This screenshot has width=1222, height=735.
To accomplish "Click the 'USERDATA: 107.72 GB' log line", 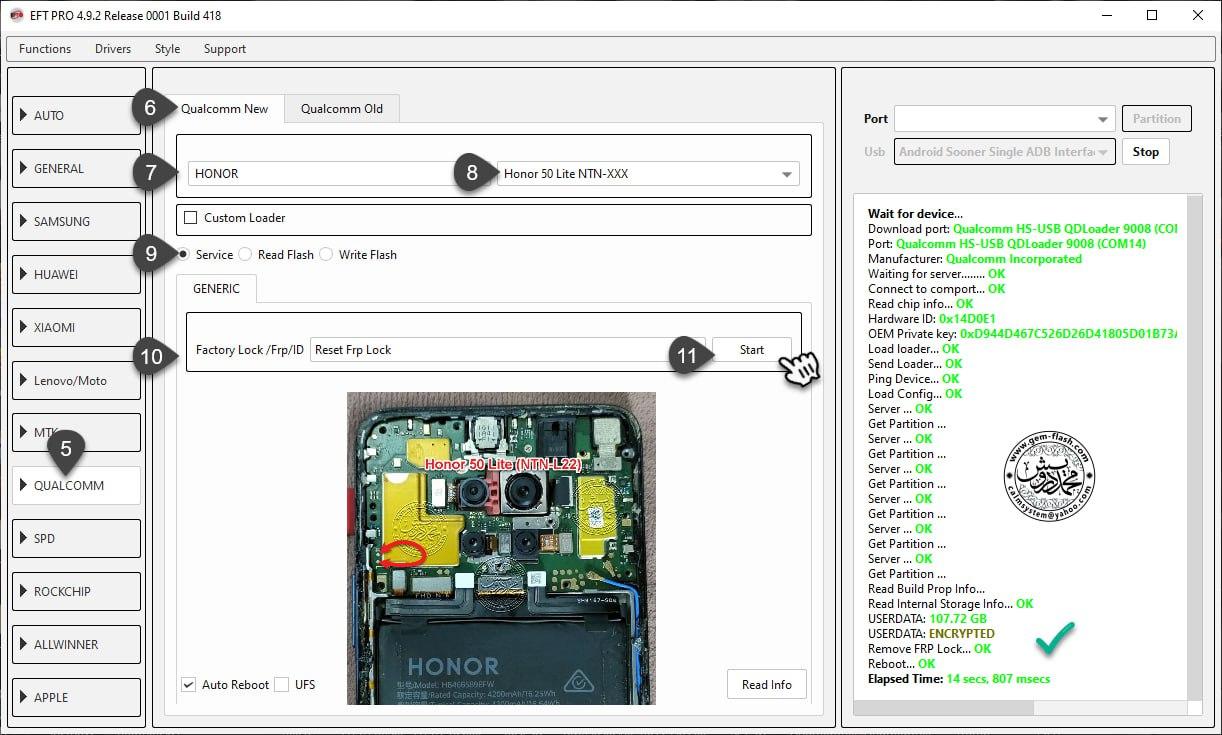I will coord(925,618).
